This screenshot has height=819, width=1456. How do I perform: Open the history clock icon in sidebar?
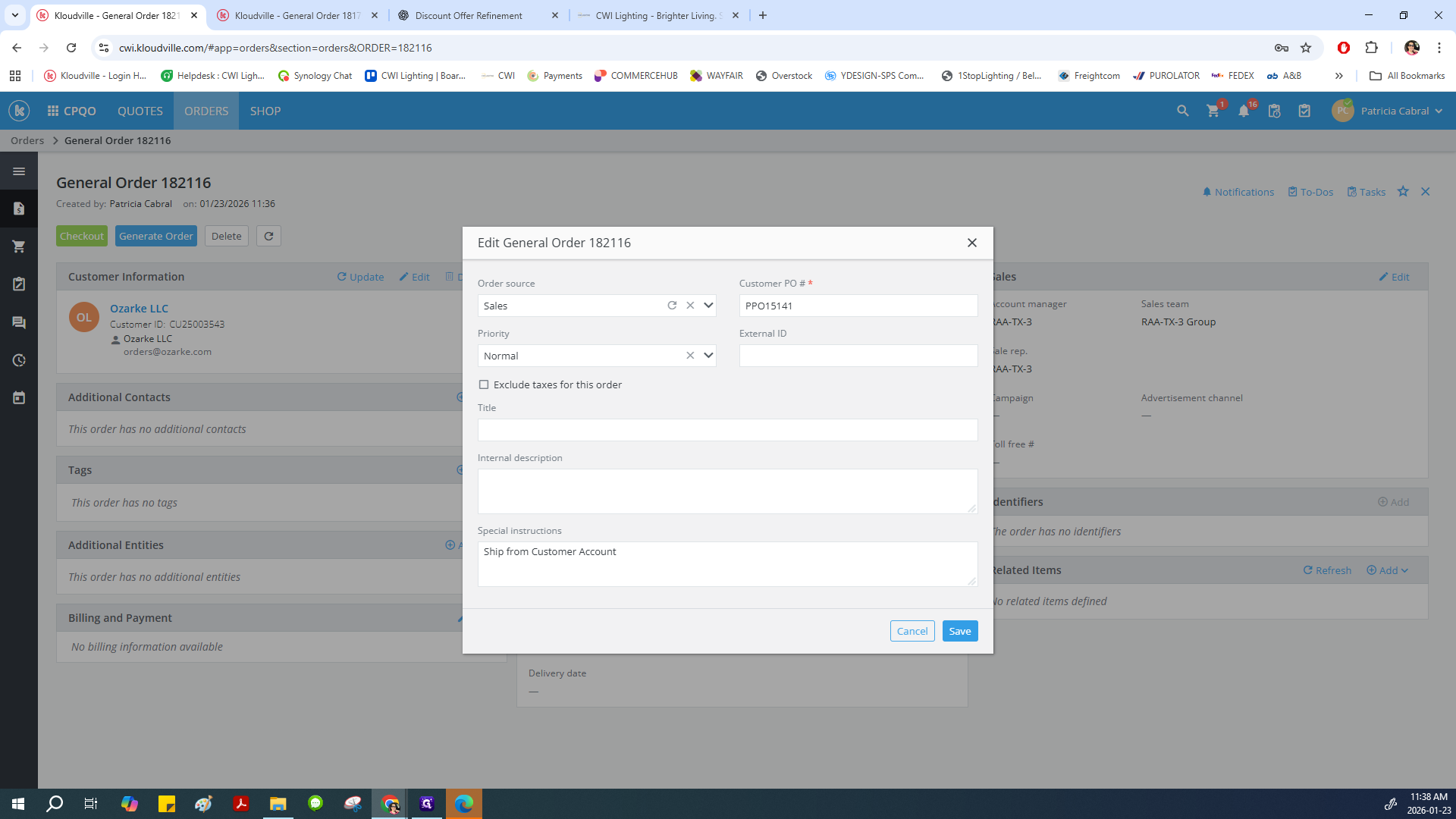pos(19,360)
